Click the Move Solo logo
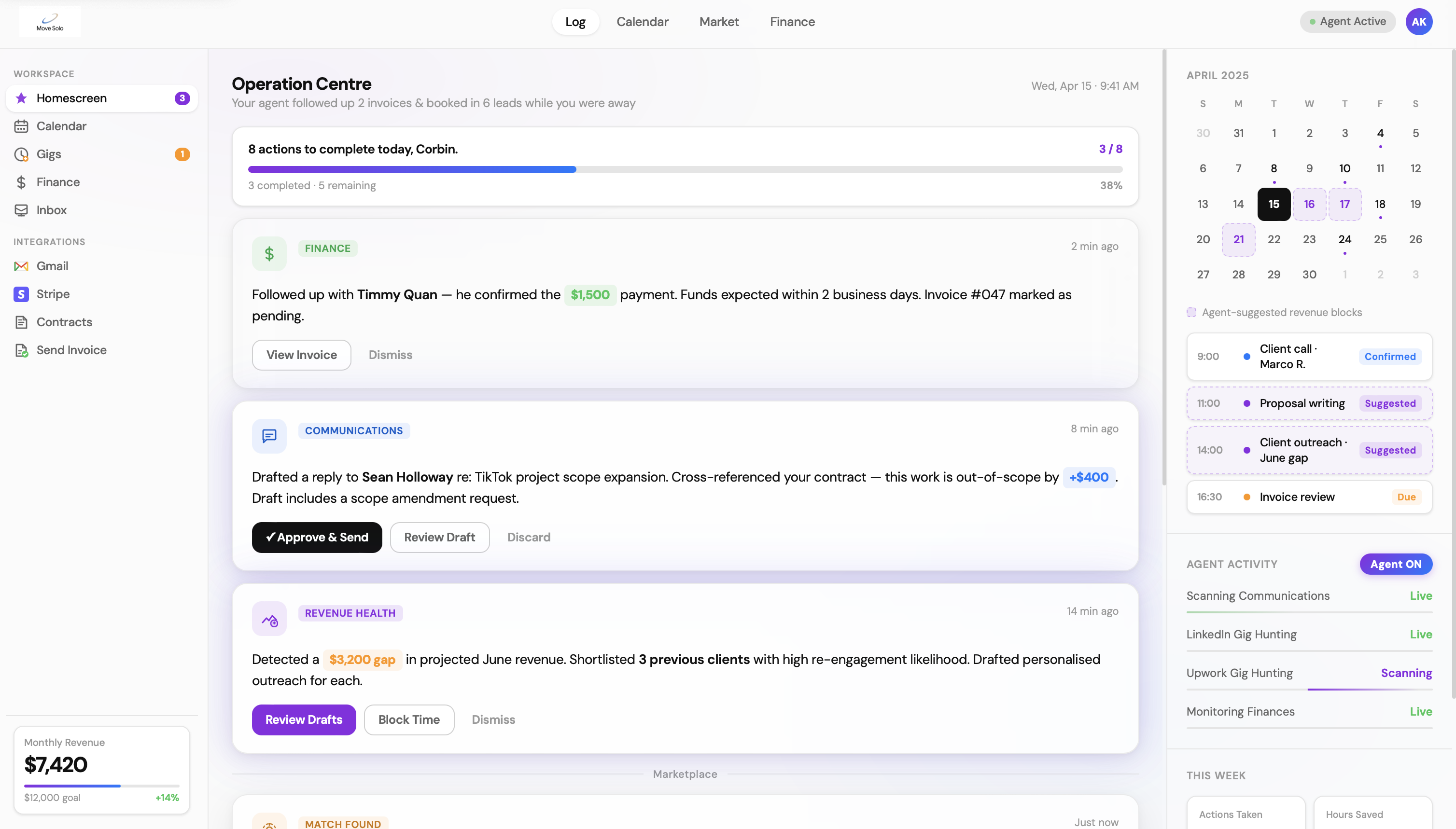 pyautogui.click(x=50, y=22)
